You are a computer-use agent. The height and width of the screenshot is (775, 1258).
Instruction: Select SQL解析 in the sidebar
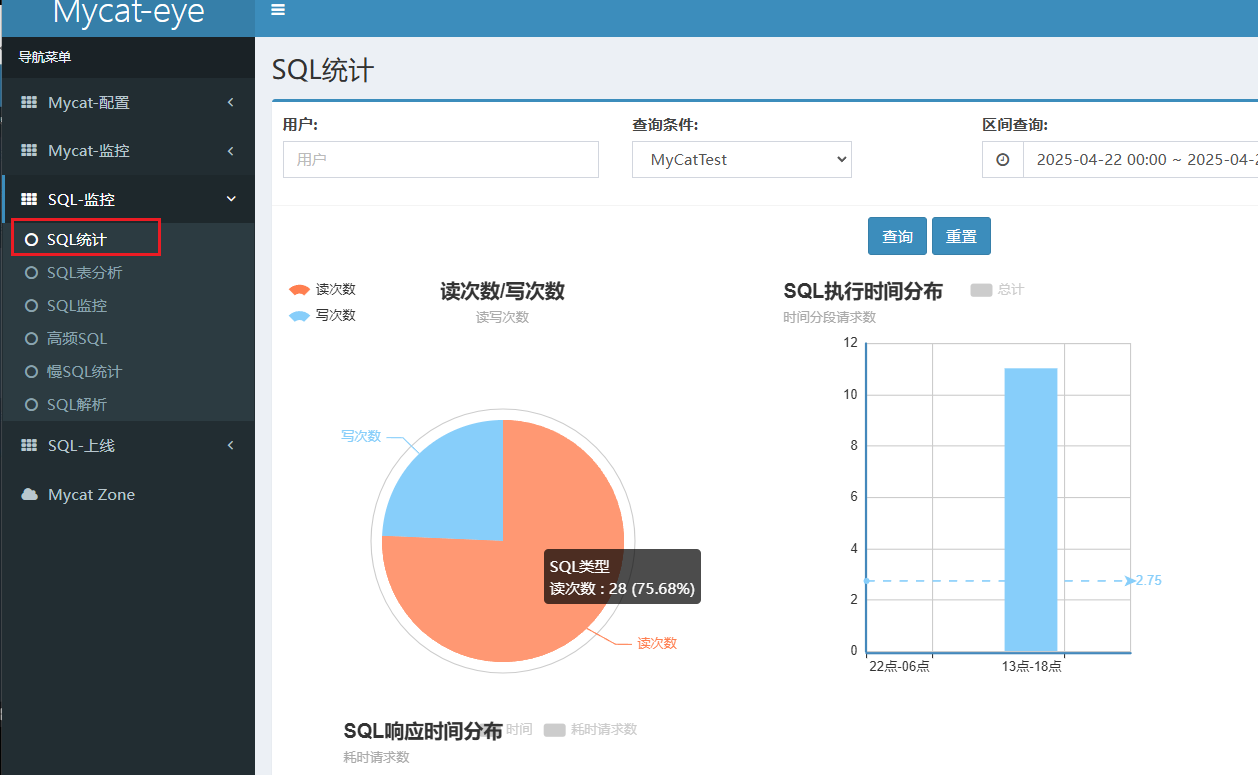[x=77, y=405]
